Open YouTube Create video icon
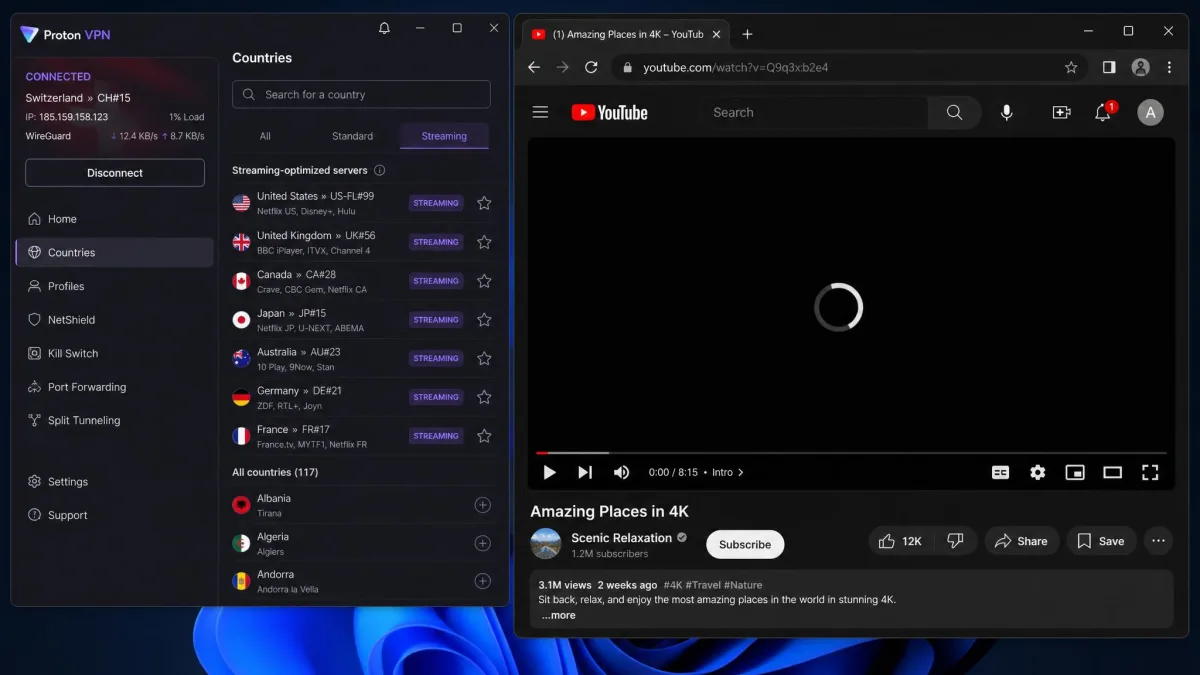This screenshot has height=675, width=1200. pyautogui.click(x=1062, y=113)
